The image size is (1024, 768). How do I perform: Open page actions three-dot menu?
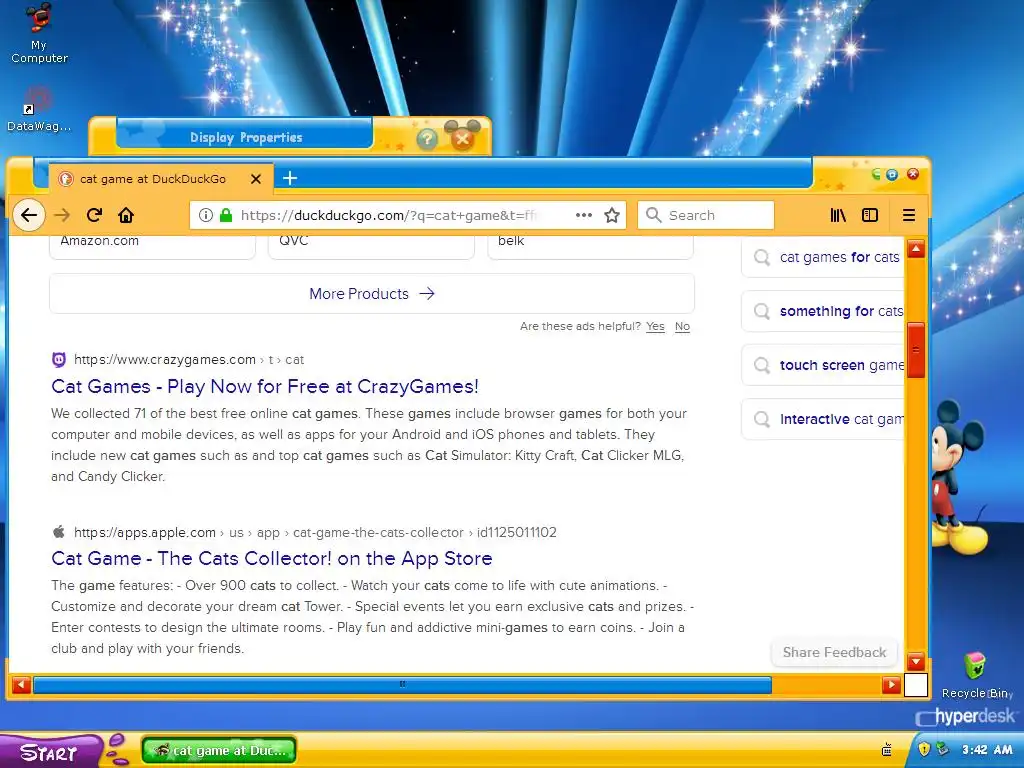[x=584, y=215]
